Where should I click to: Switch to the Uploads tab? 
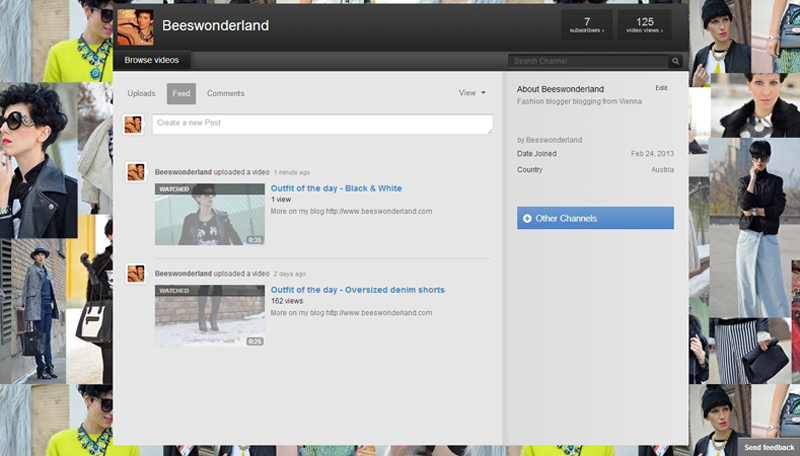pos(141,93)
